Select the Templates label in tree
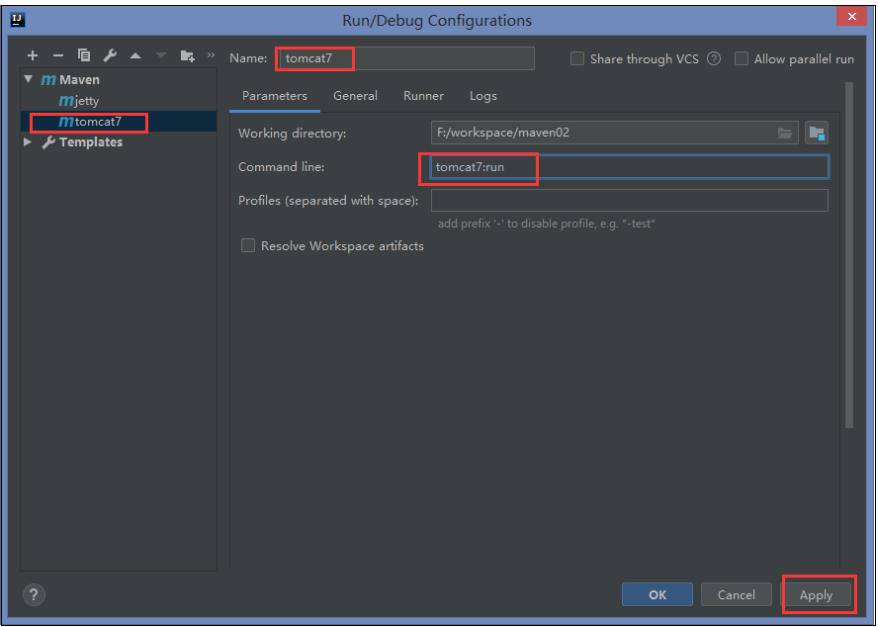Screen dimensions: 878x627 91,142
